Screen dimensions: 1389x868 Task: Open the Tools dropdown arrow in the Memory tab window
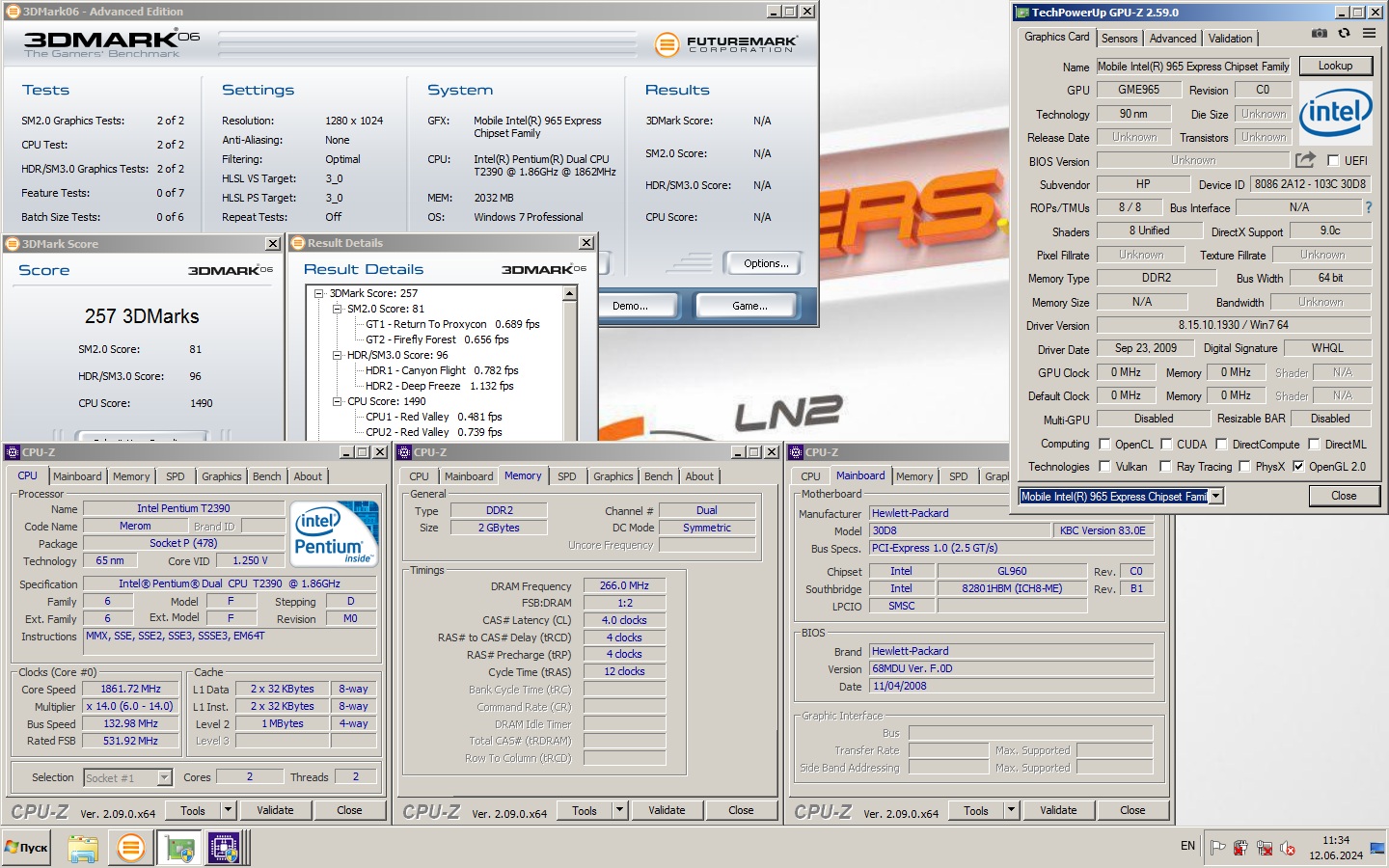pyautogui.click(x=620, y=810)
